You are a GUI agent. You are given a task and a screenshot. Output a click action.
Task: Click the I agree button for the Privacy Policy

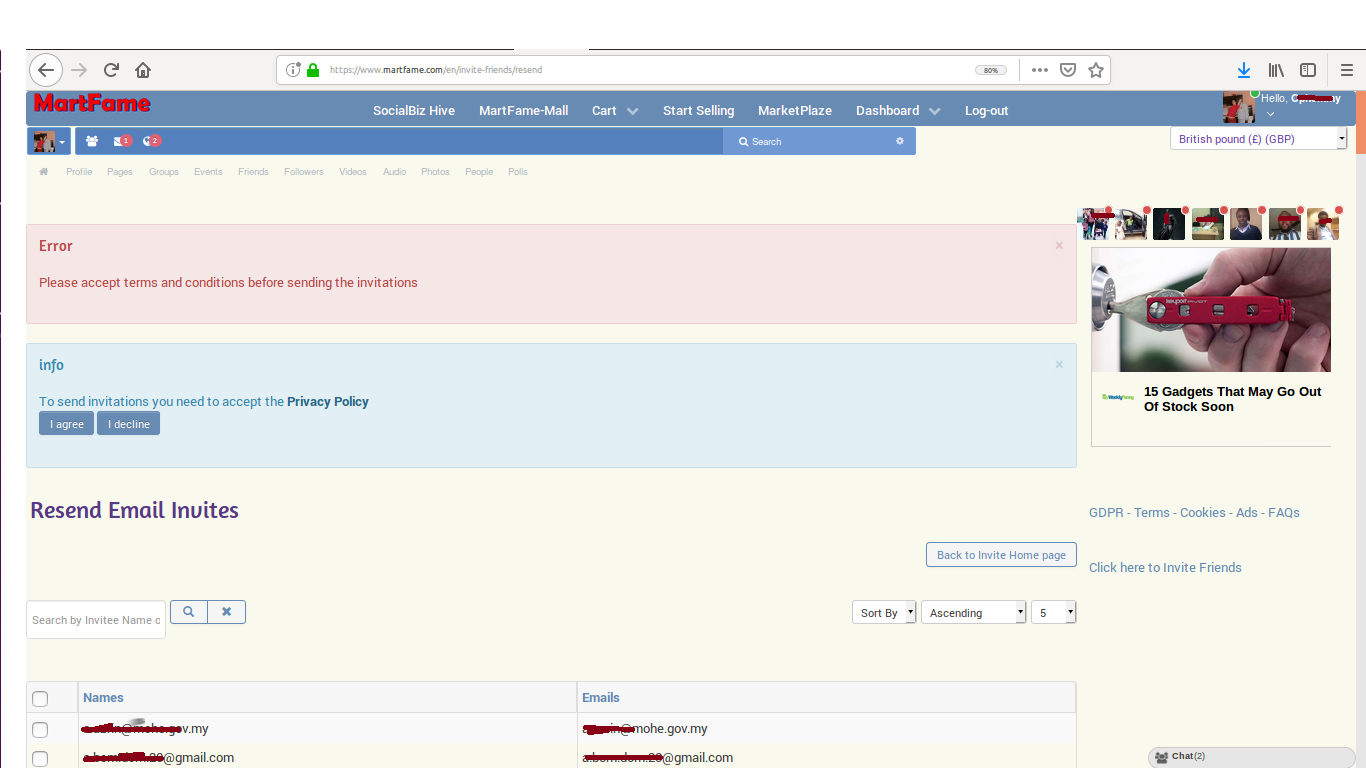tap(66, 423)
